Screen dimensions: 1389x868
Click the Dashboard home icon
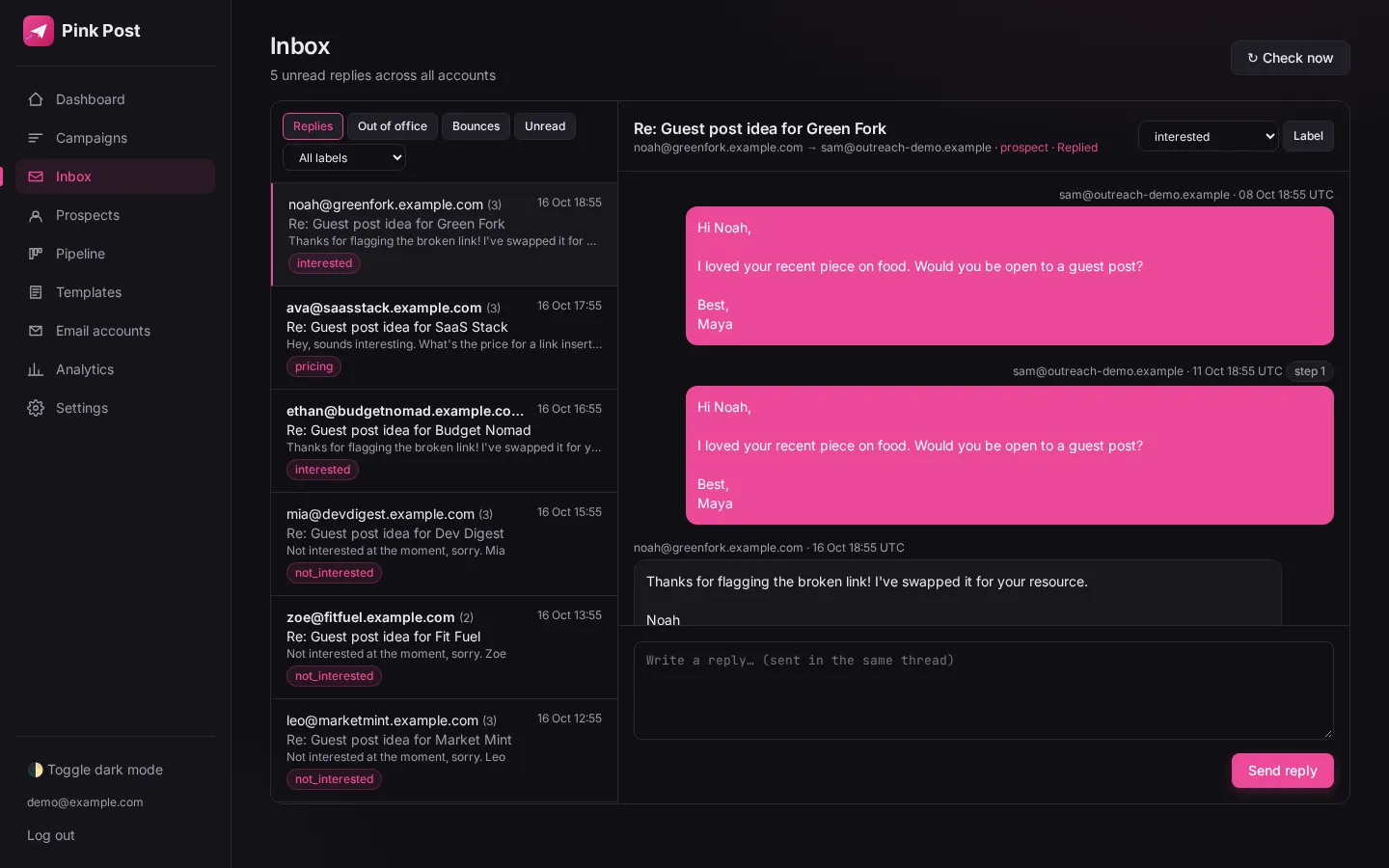(x=36, y=99)
